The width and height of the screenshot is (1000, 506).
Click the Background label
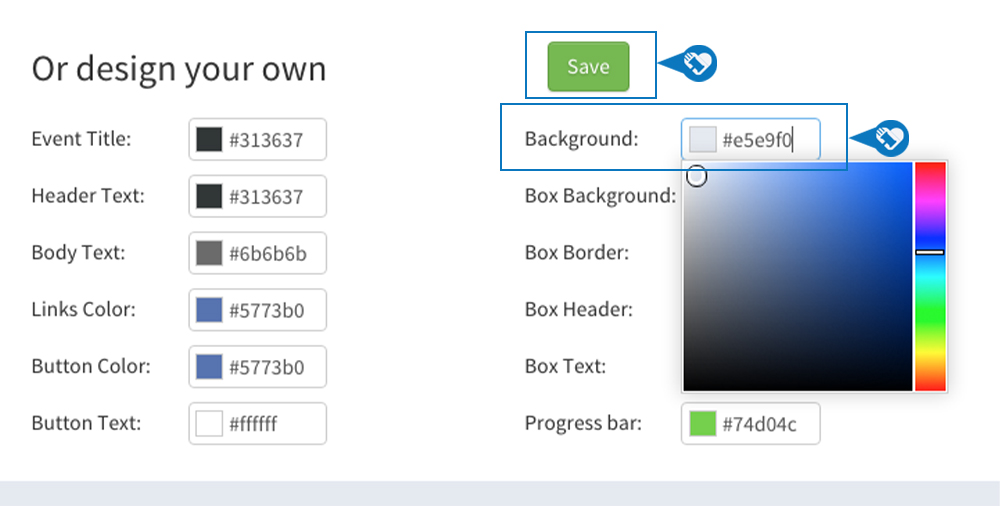582,138
